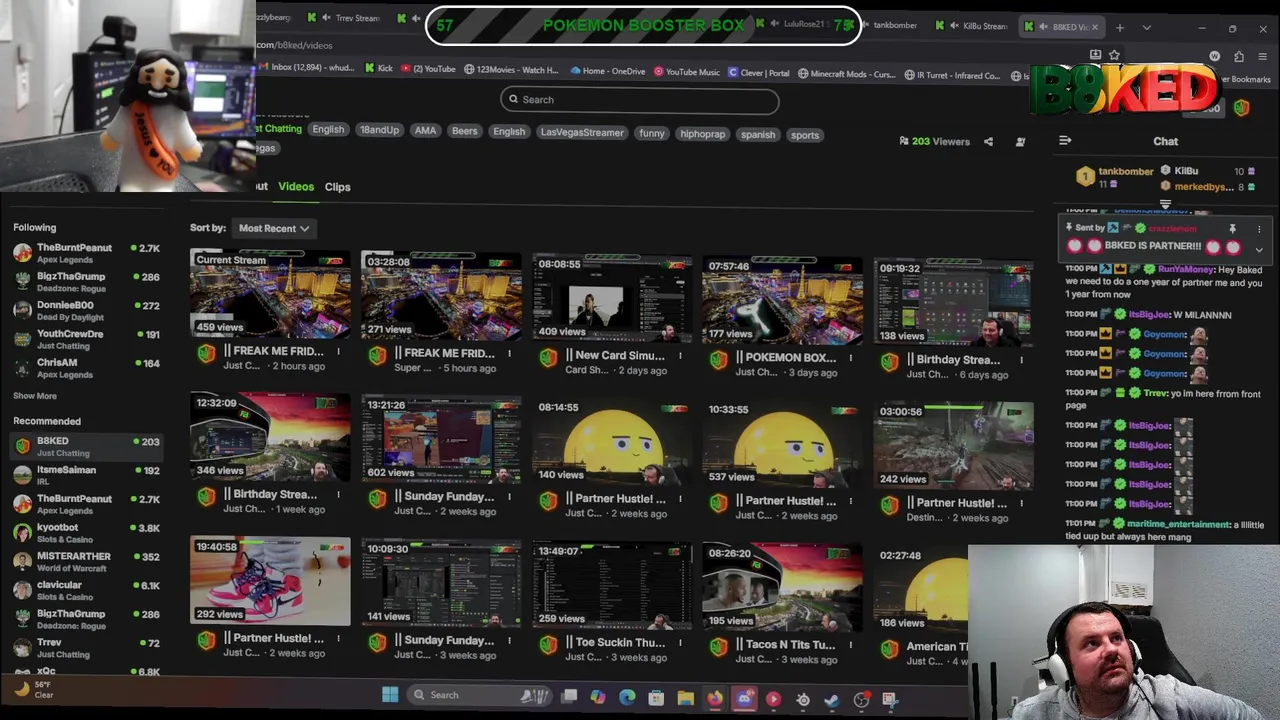Viewport: 1280px width, 720px height.
Task: Open the browser extensions puzzle icon
Action: [x=1239, y=57]
